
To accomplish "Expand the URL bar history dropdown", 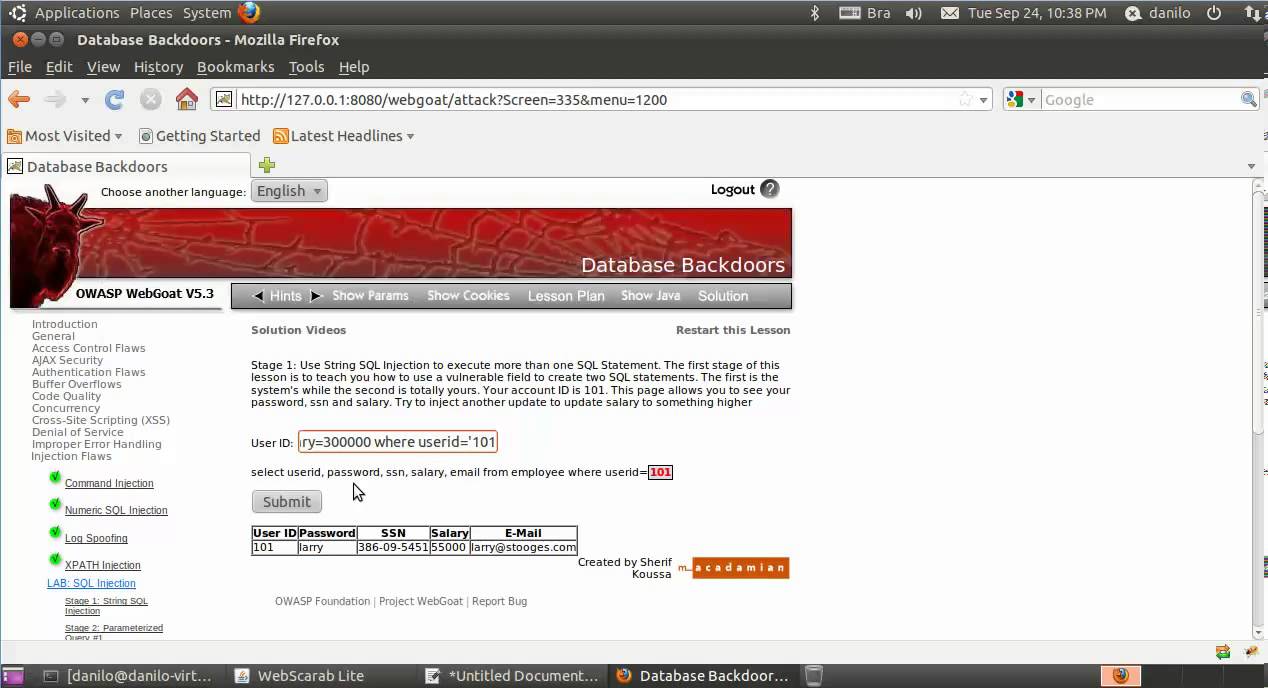I will [984, 100].
